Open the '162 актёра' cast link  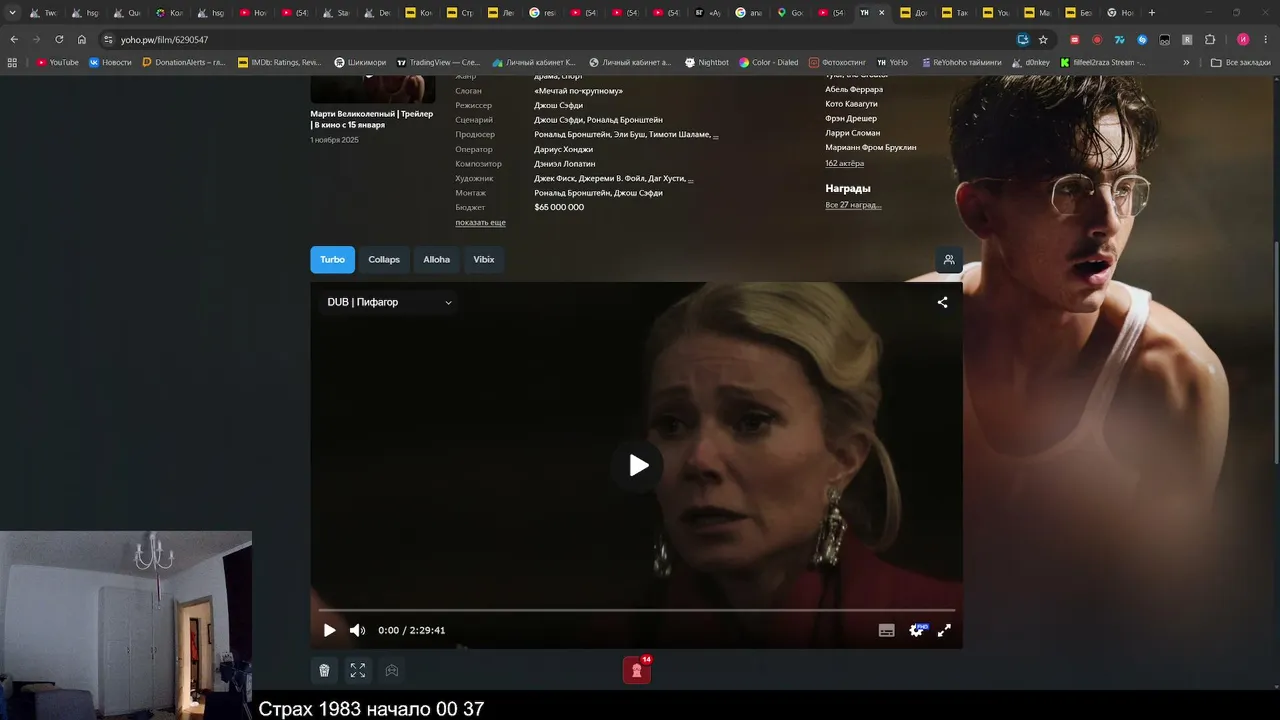click(x=844, y=163)
